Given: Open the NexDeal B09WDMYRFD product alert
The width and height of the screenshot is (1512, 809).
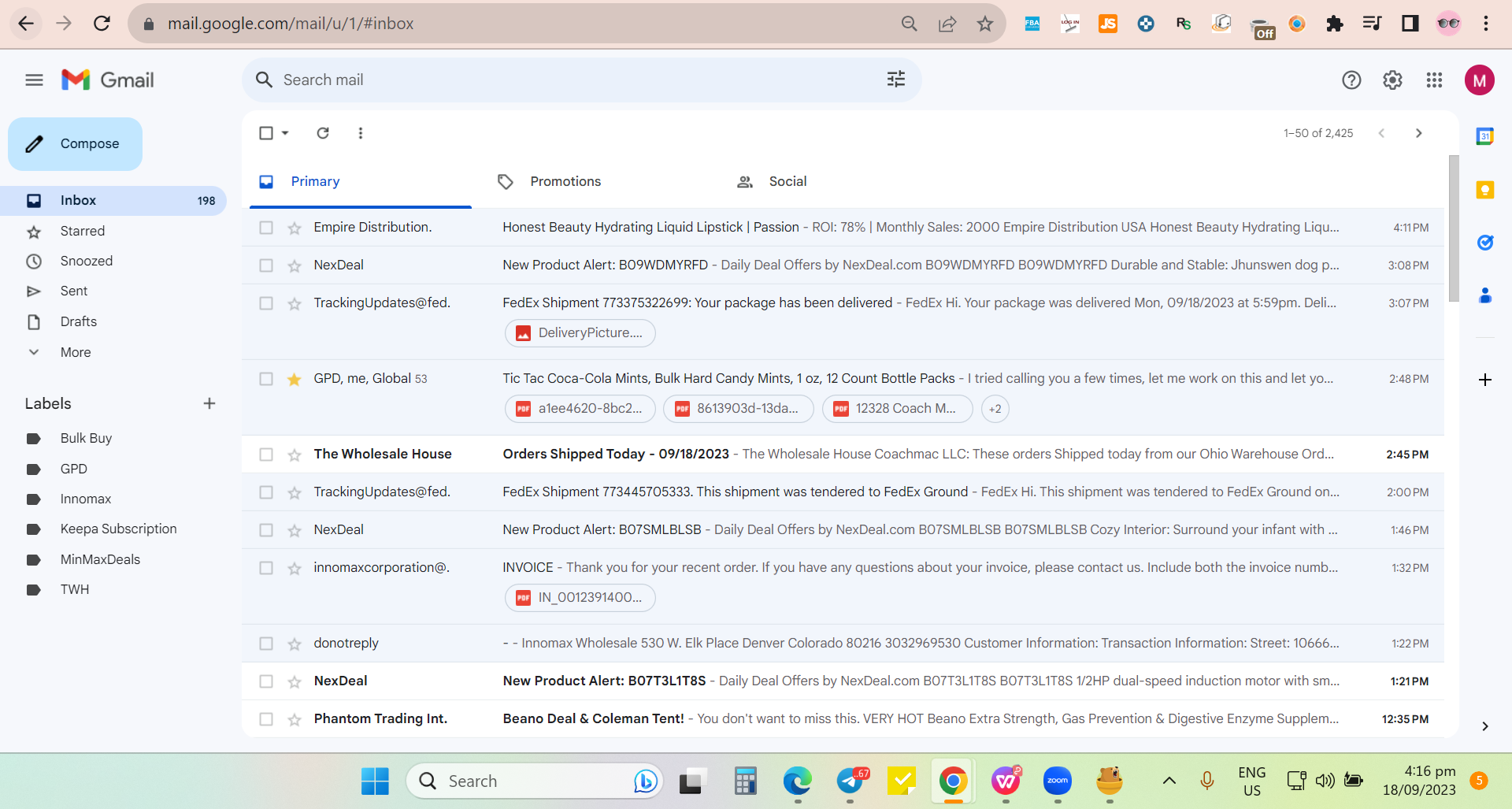Looking at the screenshot, I should (843, 265).
